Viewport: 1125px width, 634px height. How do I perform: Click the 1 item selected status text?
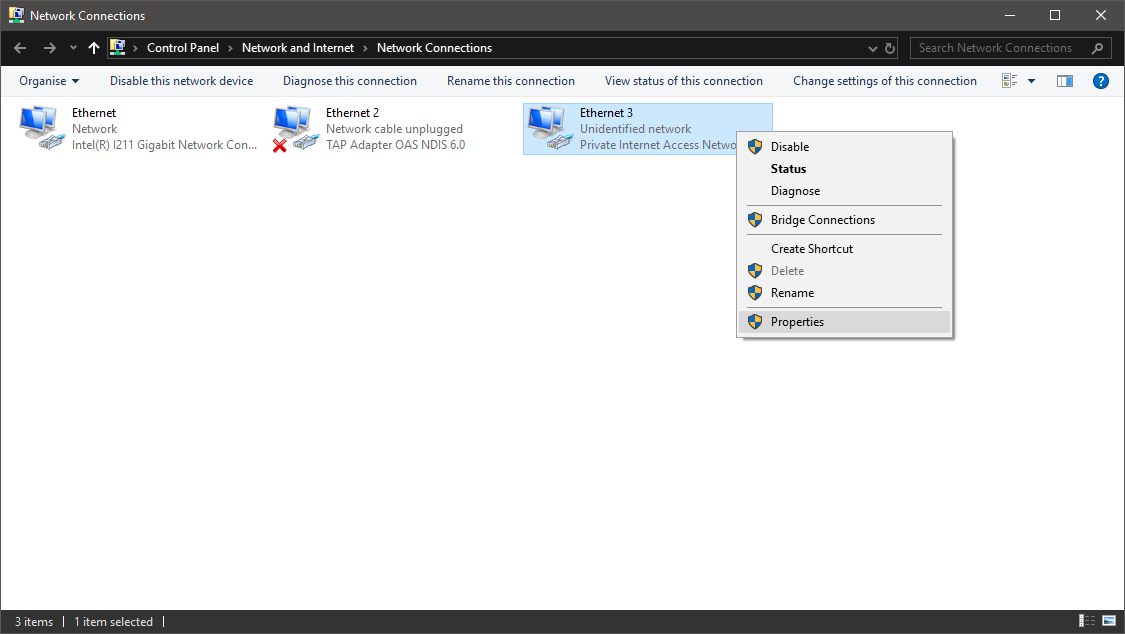pyautogui.click(x=113, y=622)
